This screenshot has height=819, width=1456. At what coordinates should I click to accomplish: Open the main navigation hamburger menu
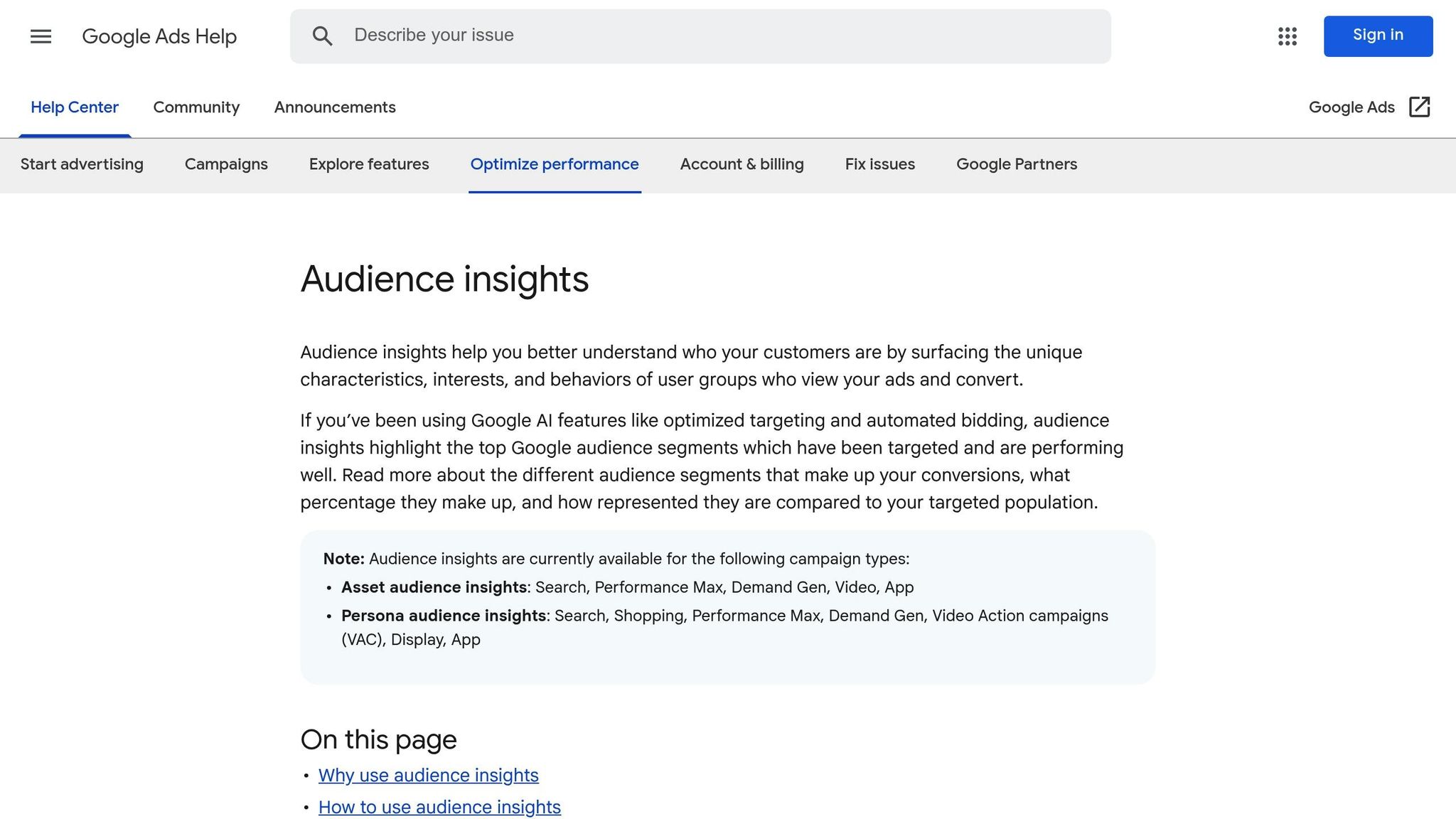(x=41, y=36)
